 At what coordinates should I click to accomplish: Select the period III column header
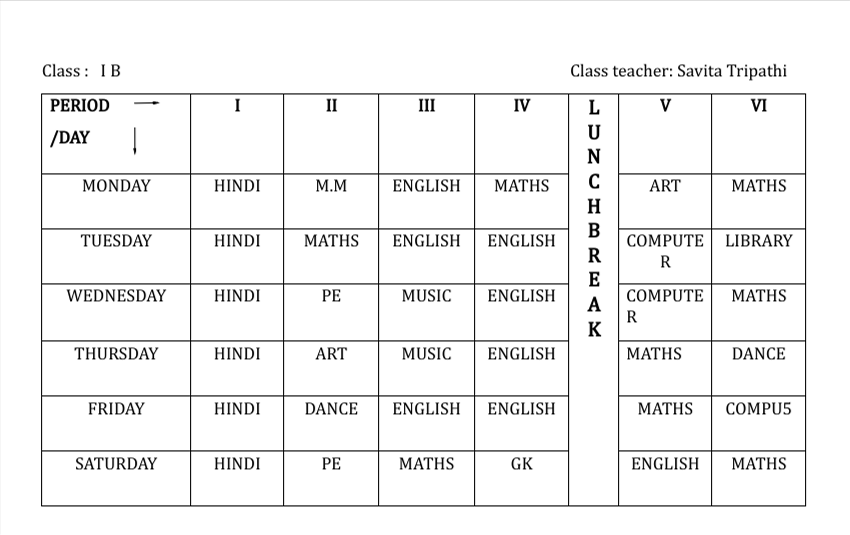(426, 105)
